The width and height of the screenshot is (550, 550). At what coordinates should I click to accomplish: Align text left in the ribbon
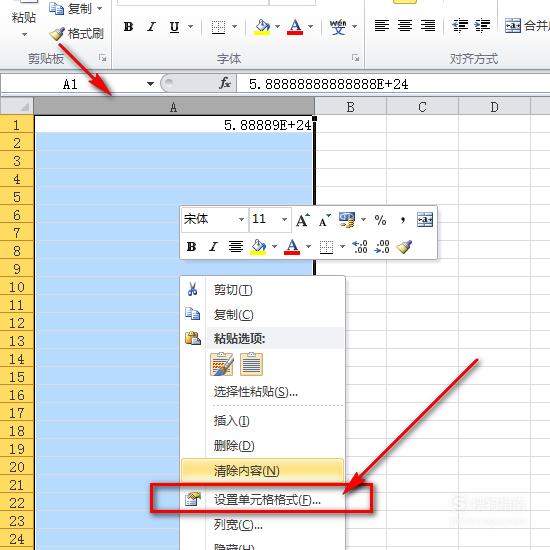(382, 25)
